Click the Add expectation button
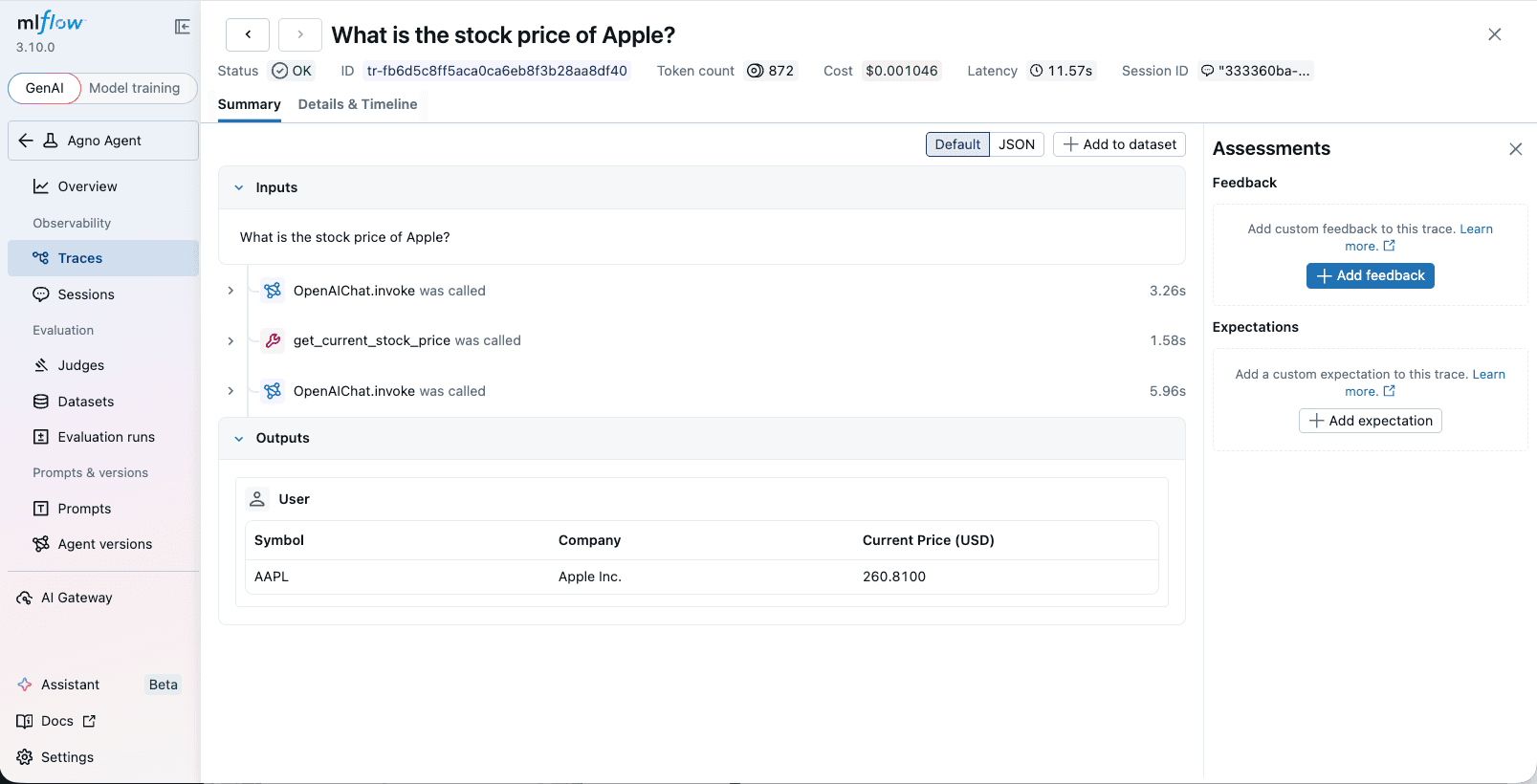This screenshot has width=1537, height=784. click(x=1370, y=421)
